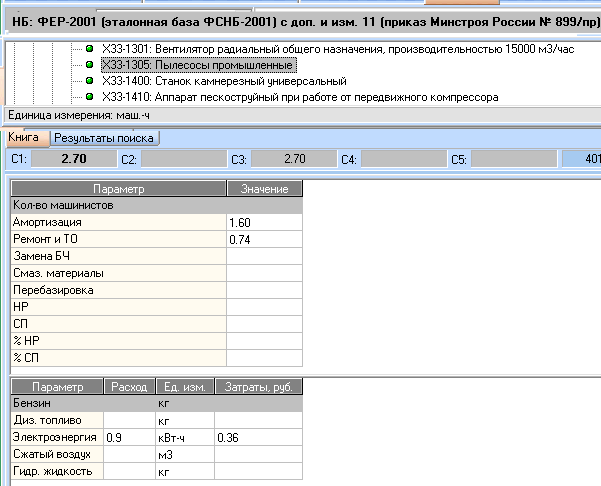Click green bullet icon of Х33-1400 row
The width and height of the screenshot is (601, 486).
click(x=89, y=81)
